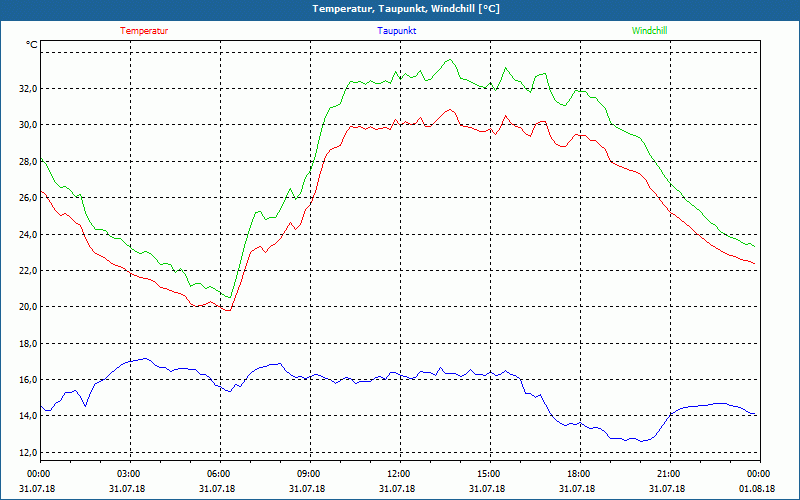This screenshot has height=500, width=800.
Task: Click the blue Taupunkt legend label
Action: [x=396, y=31]
